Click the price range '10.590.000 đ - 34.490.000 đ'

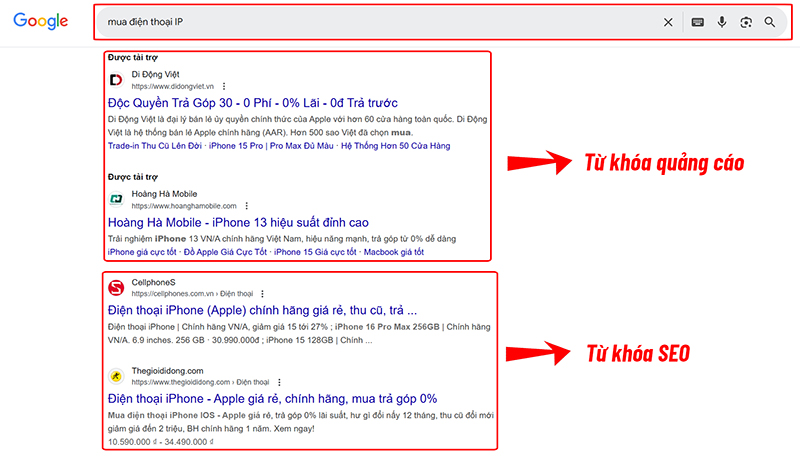point(161,442)
